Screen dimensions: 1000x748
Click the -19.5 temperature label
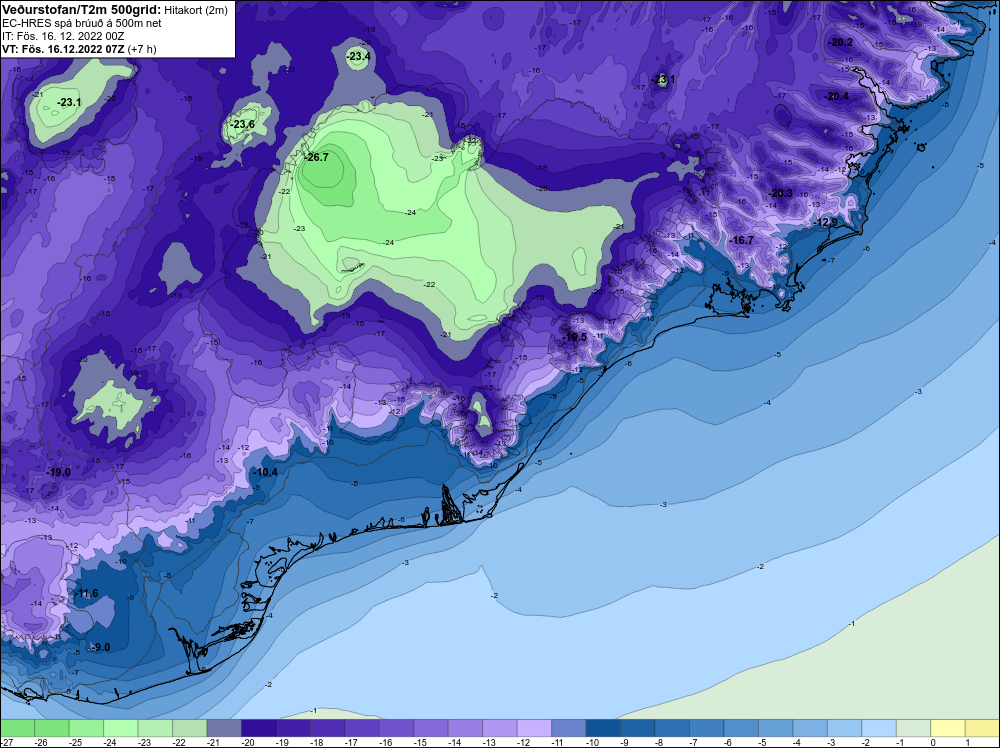(575, 337)
